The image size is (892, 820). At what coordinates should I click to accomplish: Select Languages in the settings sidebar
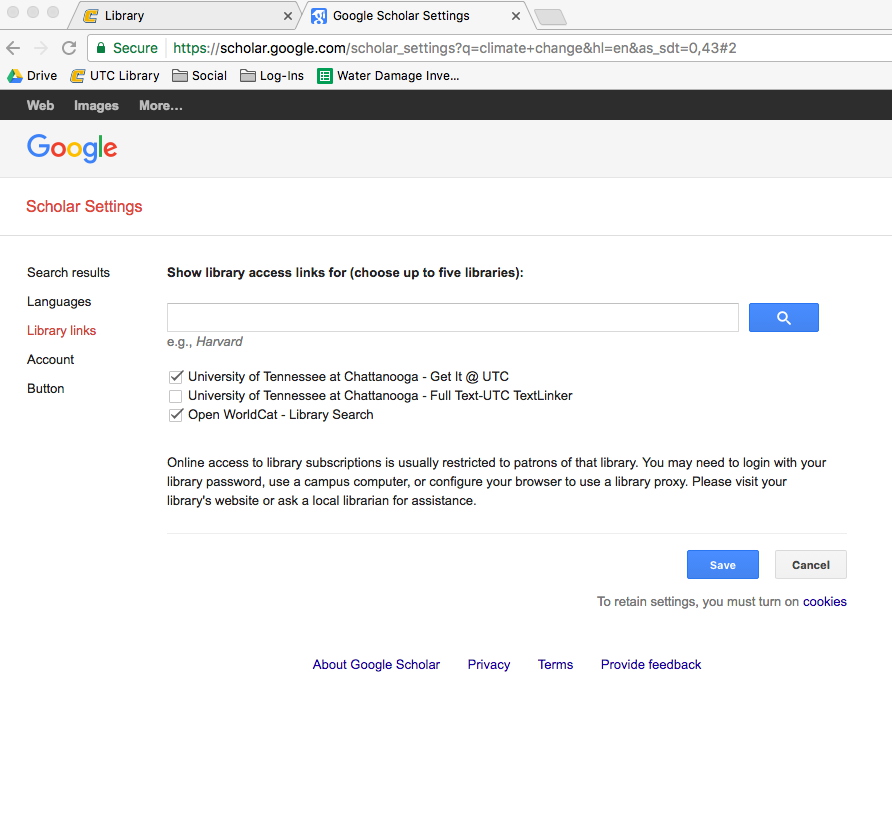pyautogui.click(x=59, y=302)
